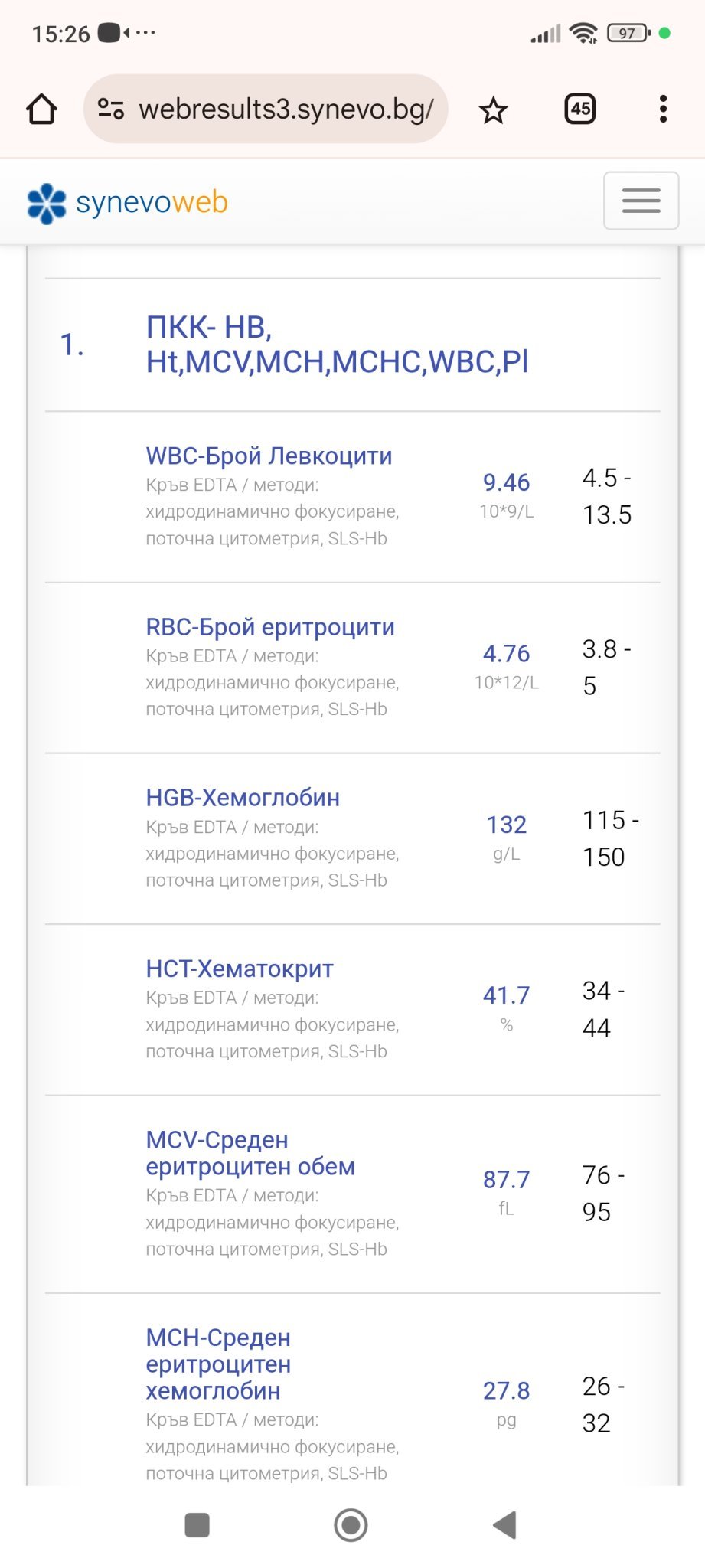The width and height of the screenshot is (705, 1568).
Task: Tap HGB-Хемоглобин test name
Action: pyautogui.click(x=243, y=798)
